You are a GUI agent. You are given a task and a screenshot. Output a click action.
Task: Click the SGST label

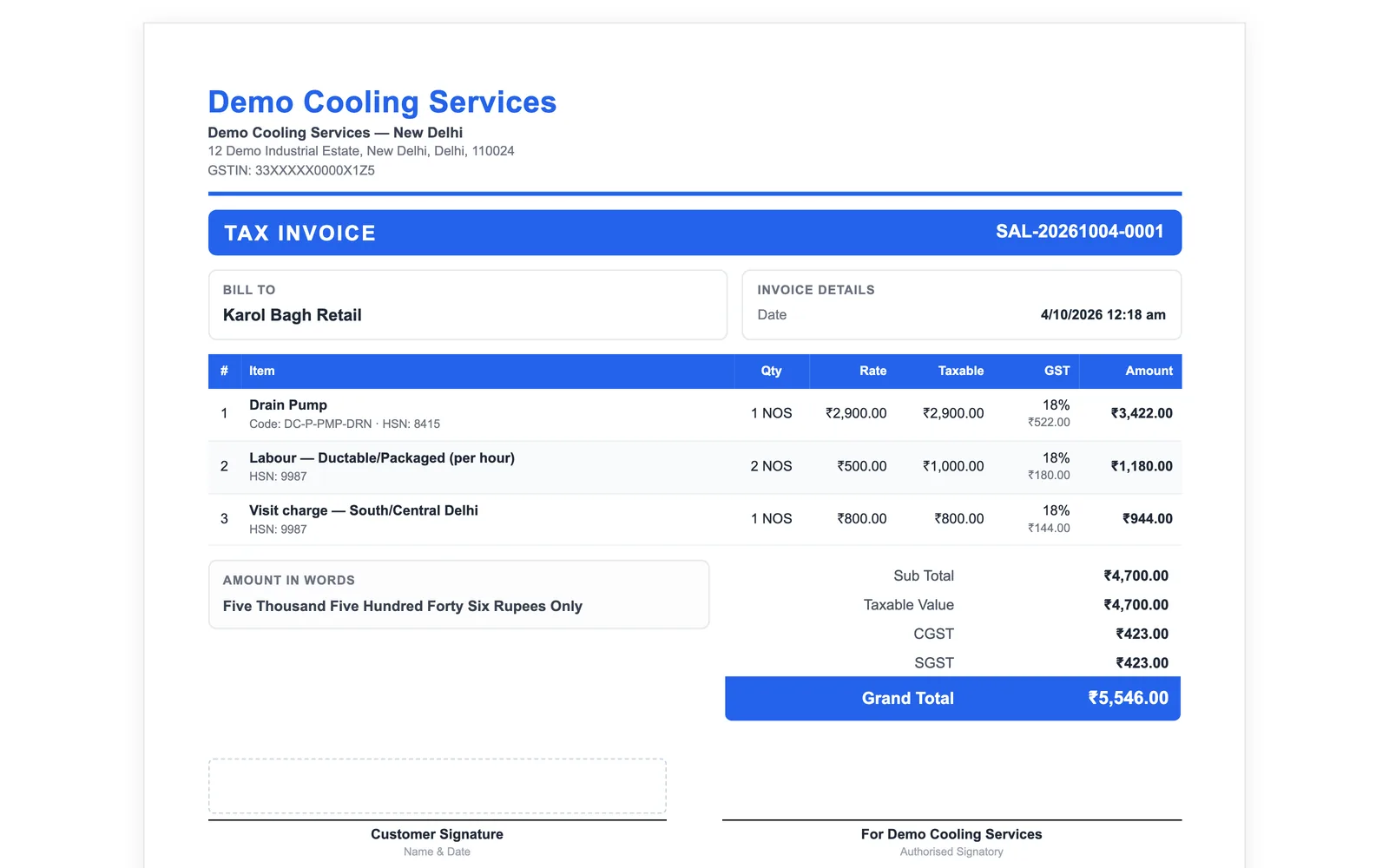(934, 663)
